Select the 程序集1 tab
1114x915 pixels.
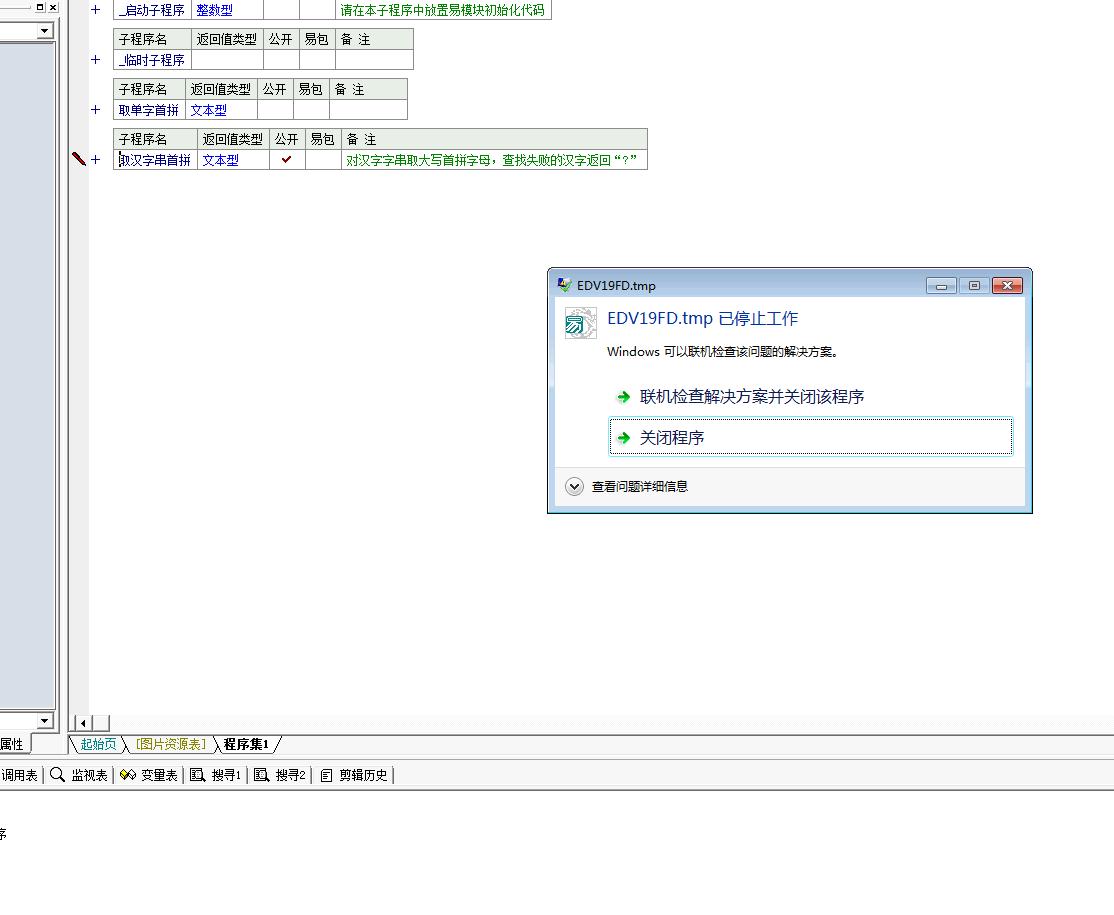247,744
